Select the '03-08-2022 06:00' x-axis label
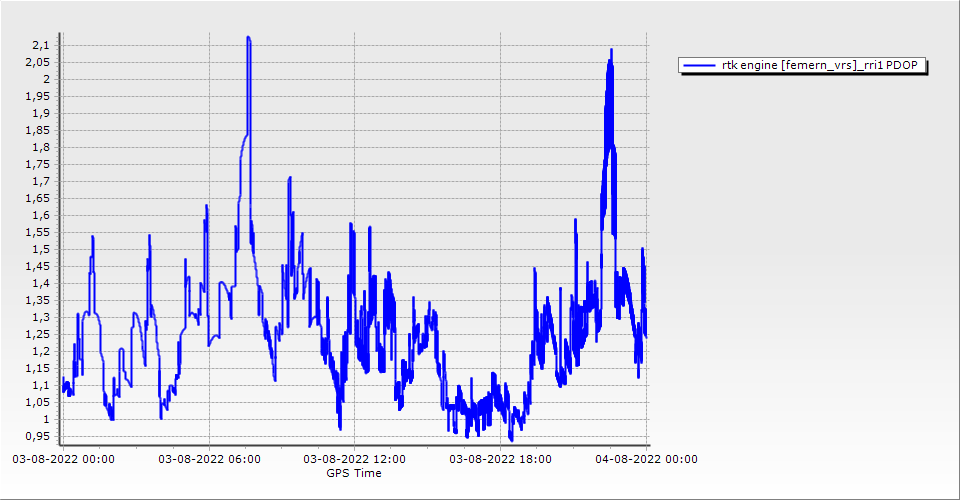Screen dimensions: 960x500 pos(210,459)
